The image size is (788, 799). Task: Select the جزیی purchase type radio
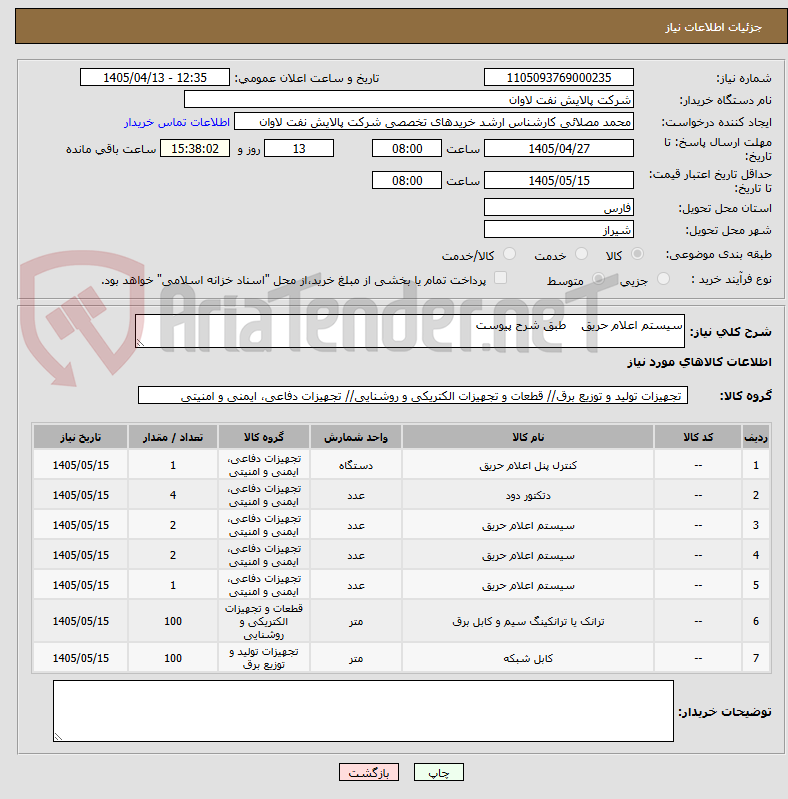tap(663, 279)
